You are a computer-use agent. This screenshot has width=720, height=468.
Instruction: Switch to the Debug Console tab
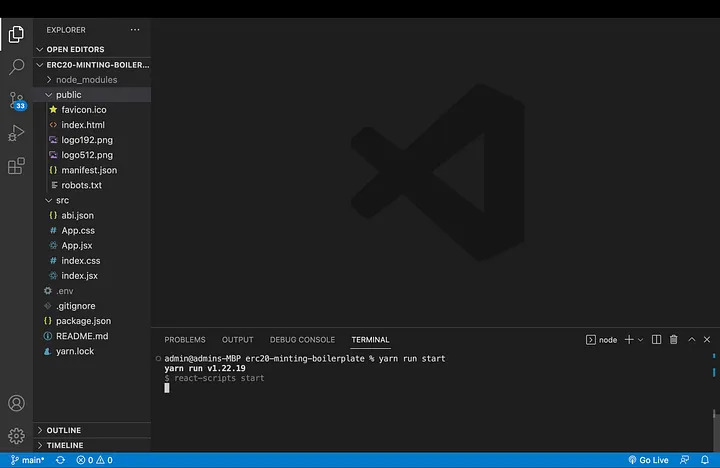(x=302, y=340)
